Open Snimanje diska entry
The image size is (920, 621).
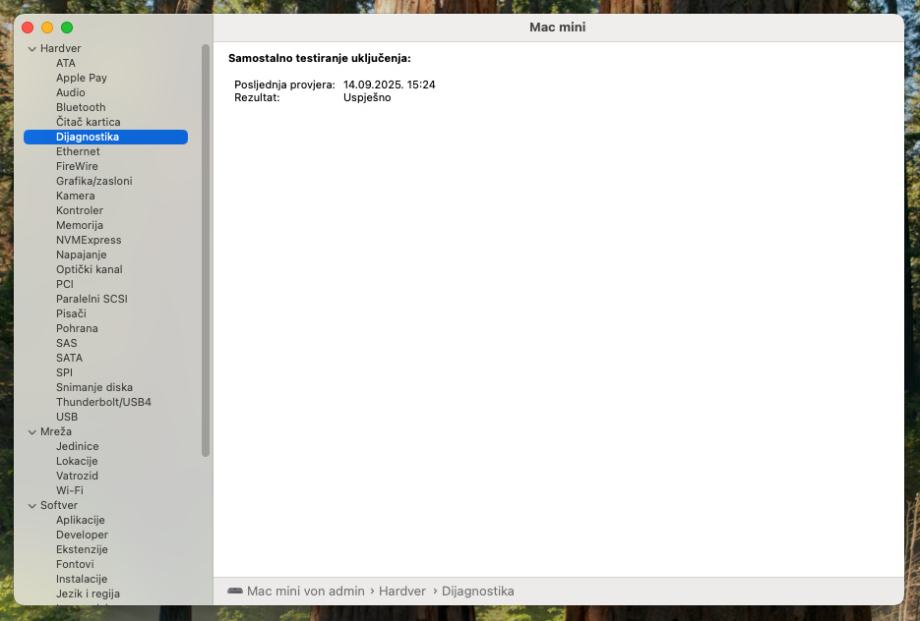94,387
